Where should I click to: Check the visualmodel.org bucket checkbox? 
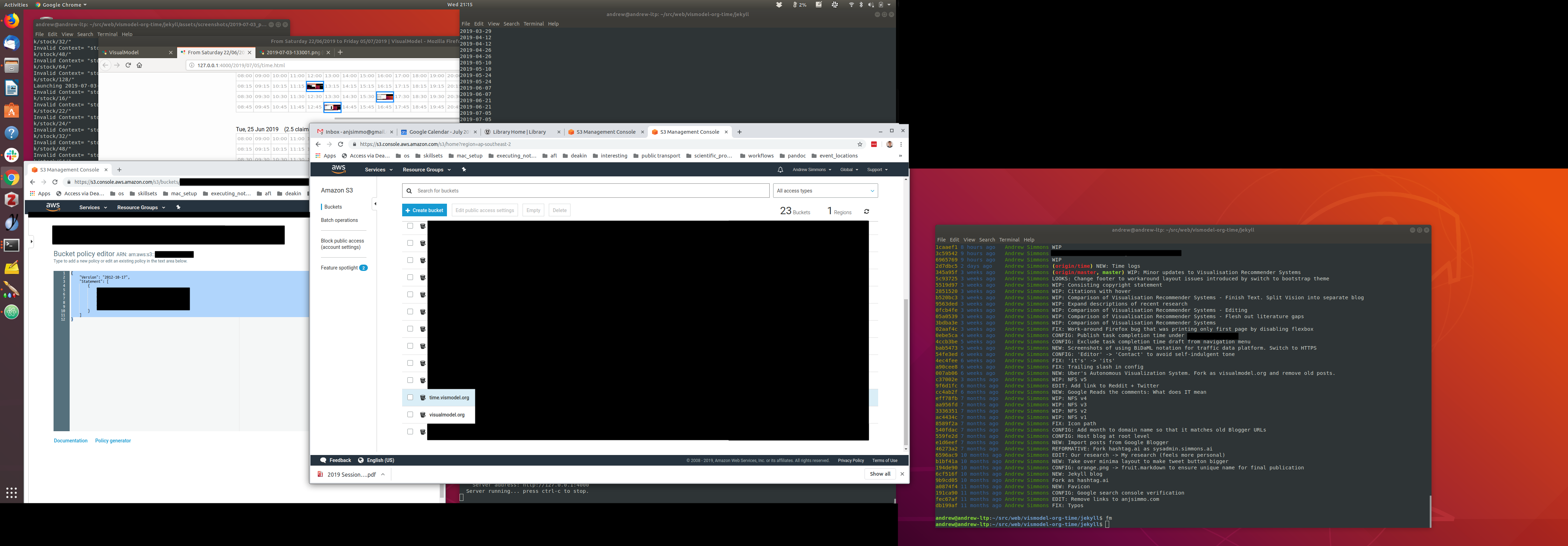410,414
